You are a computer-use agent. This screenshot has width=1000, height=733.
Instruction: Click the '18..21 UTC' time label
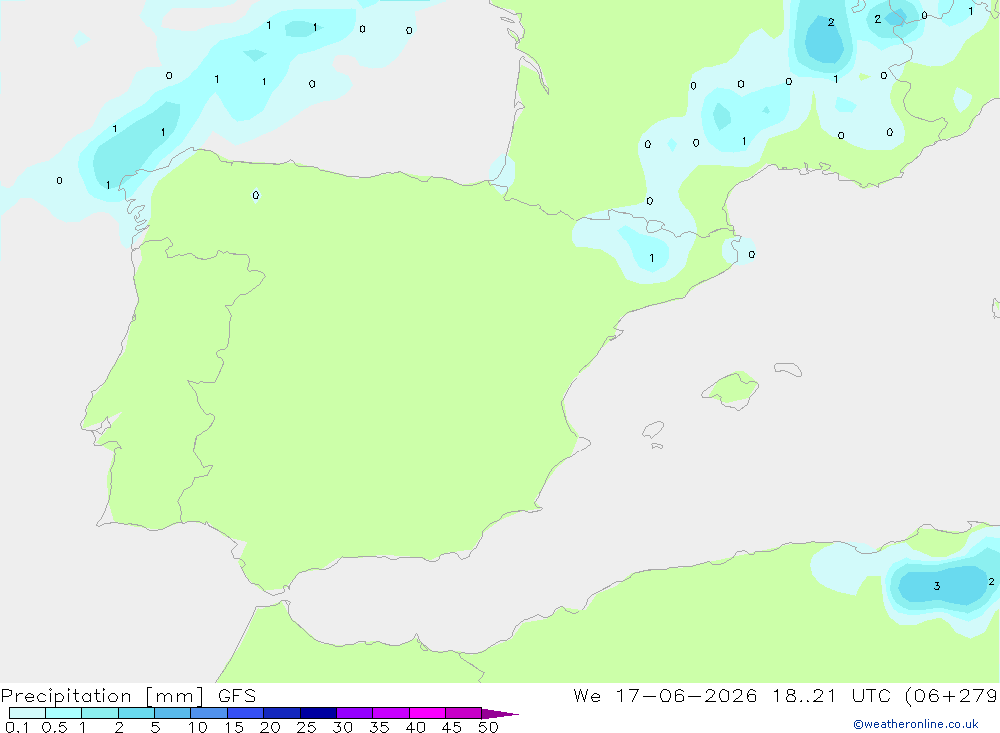pyautogui.click(x=831, y=695)
